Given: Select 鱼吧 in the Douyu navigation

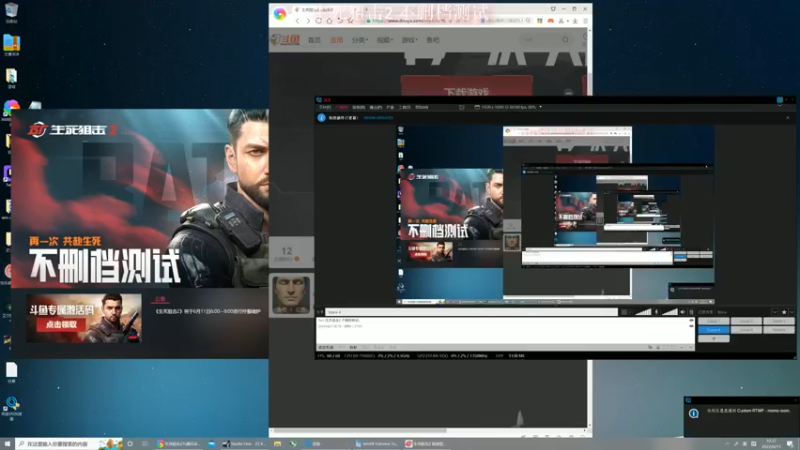Looking at the screenshot, I should (x=433, y=40).
